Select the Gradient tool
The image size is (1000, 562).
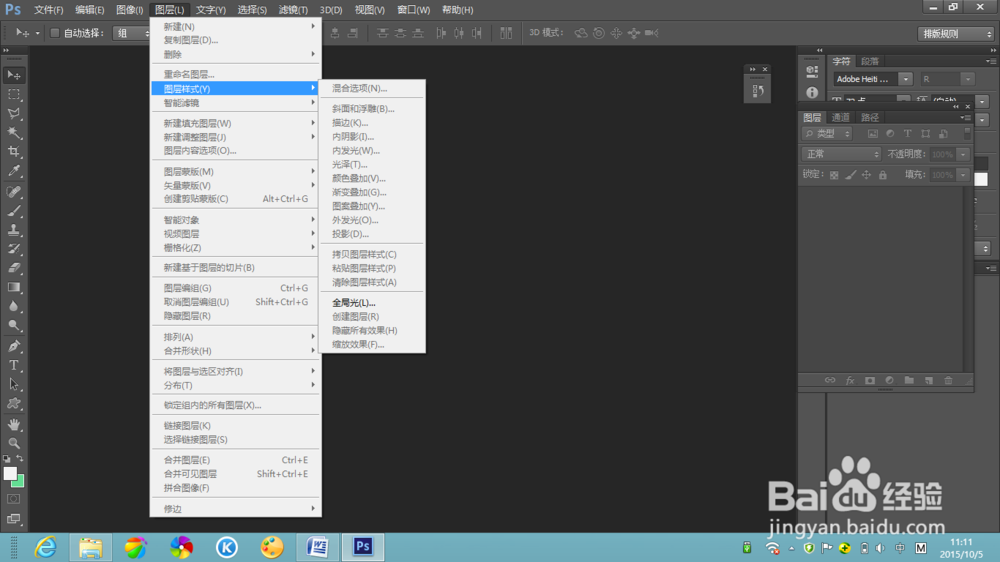(13, 287)
